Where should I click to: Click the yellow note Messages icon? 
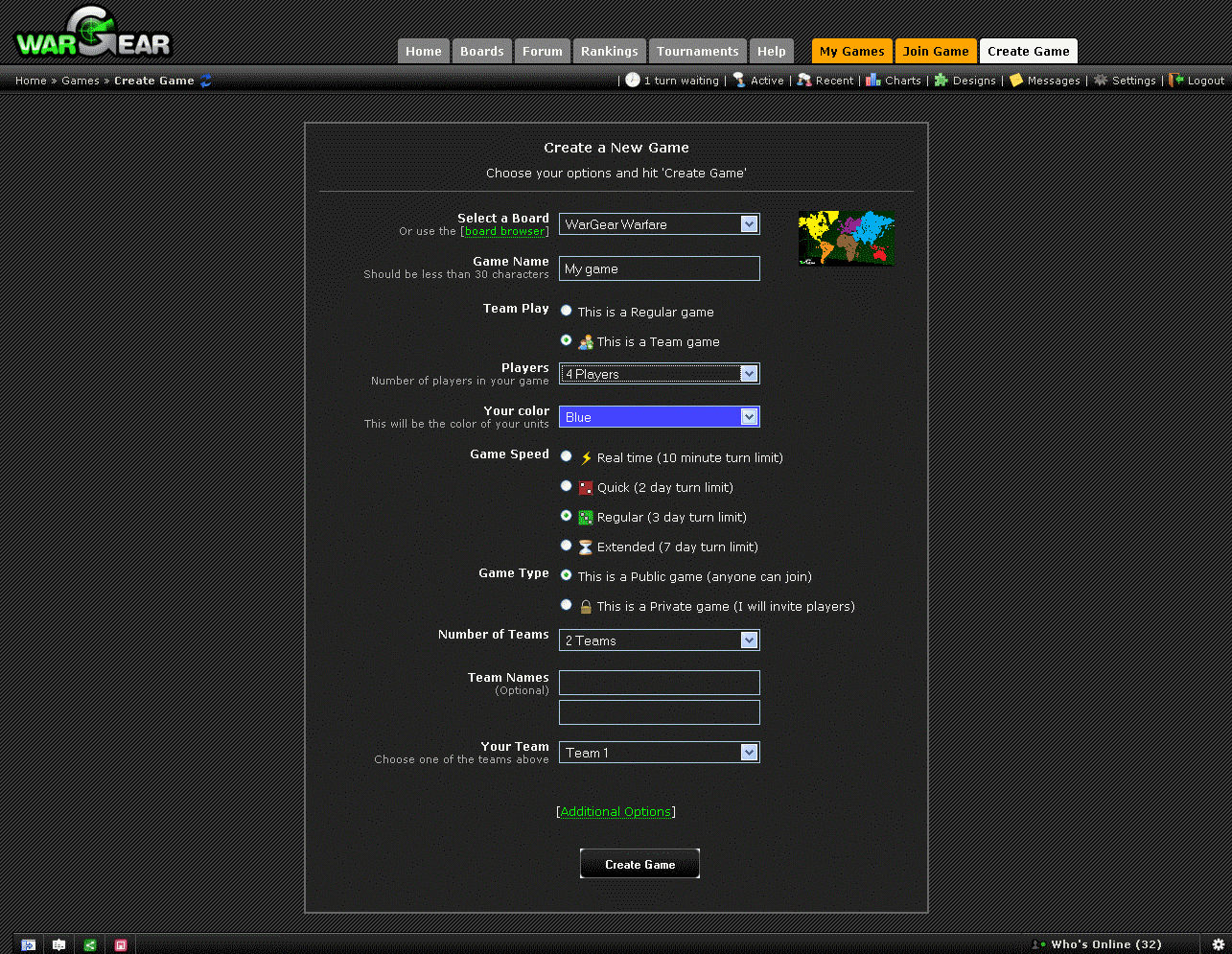pos(1016,81)
